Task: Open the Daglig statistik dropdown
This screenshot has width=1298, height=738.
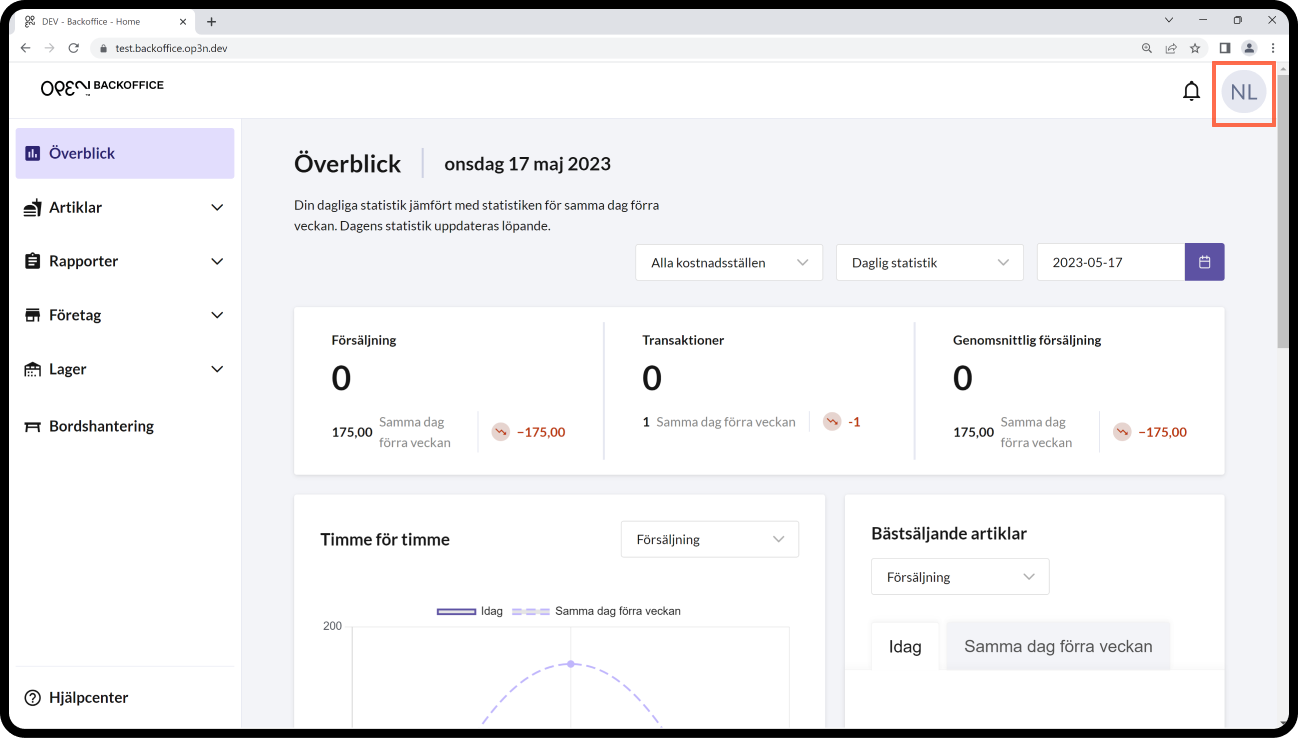Action: tap(929, 262)
